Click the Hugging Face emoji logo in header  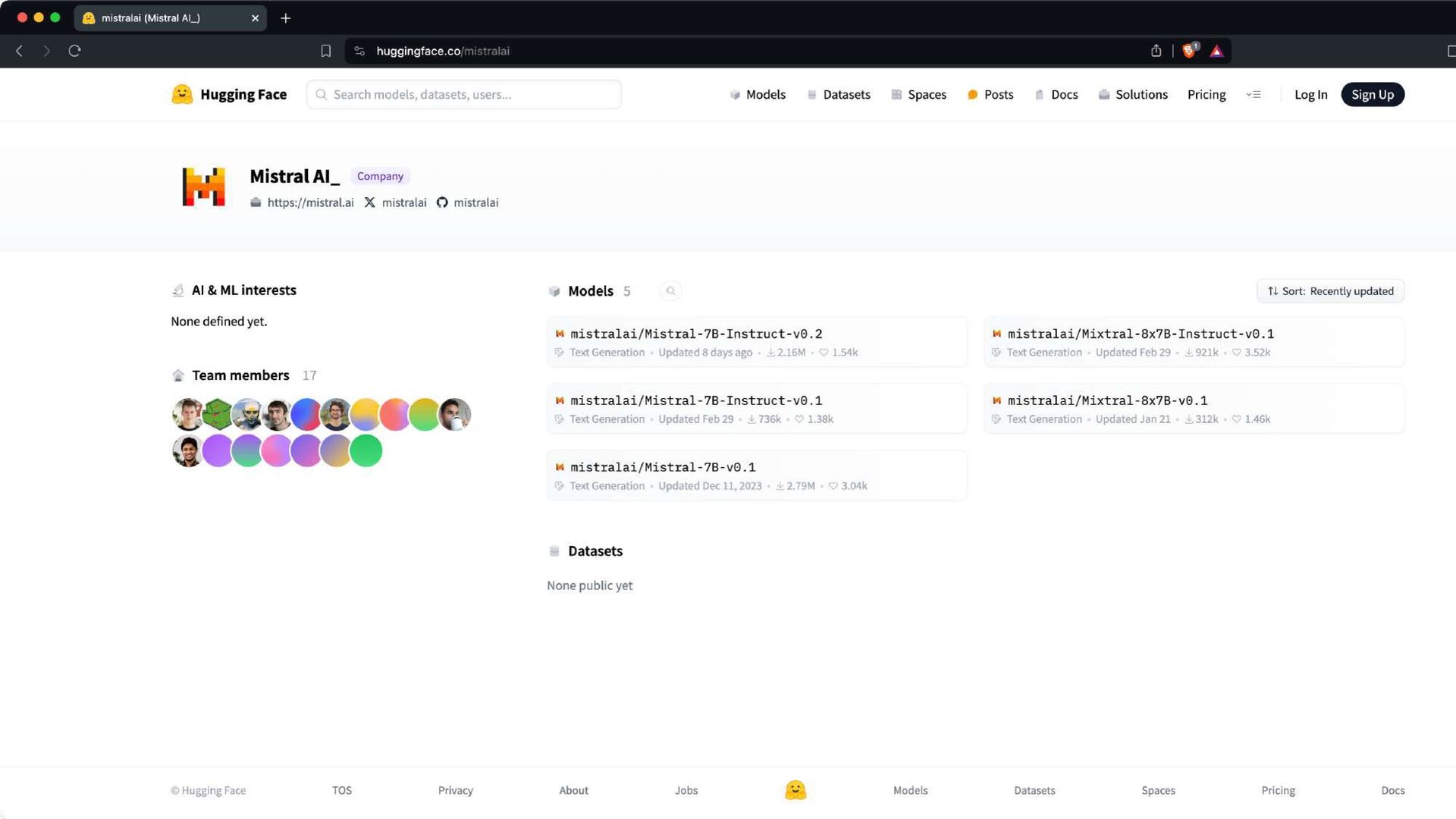pos(182,94)
